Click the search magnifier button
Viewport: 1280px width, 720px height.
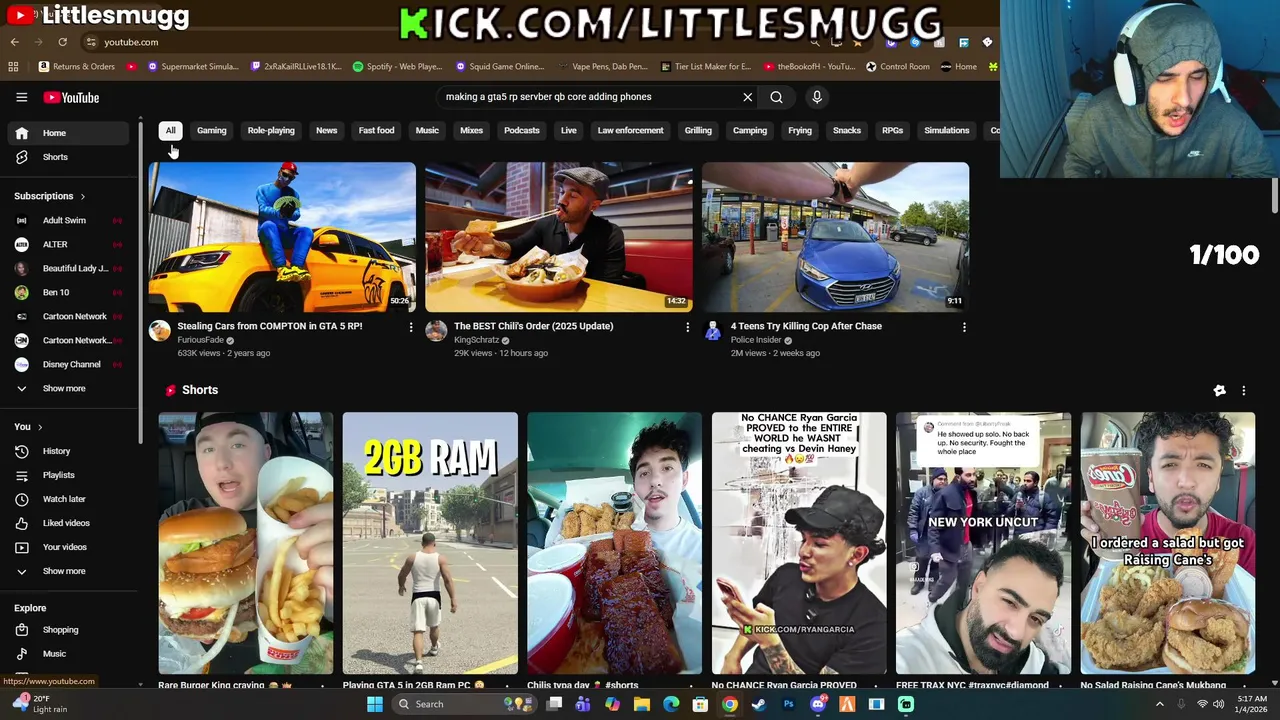776,97
